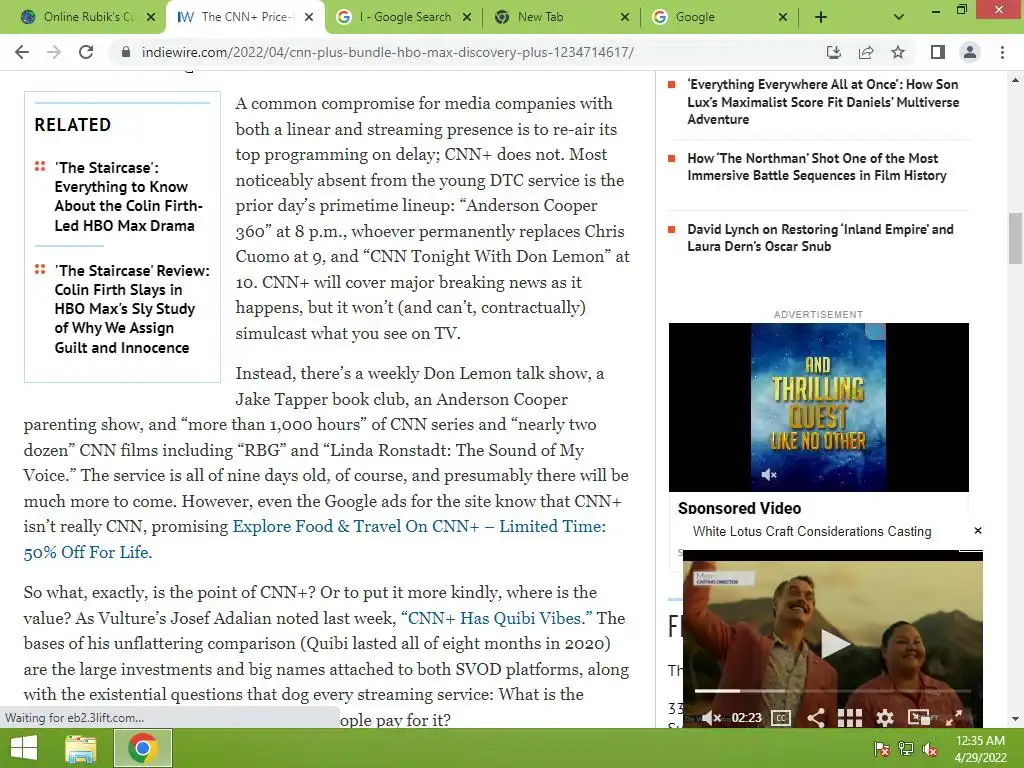The width and height of the screenshot is (1024, 768).
Task: Expand the video to fullscreen
Action: pyautogui.click(x=954, y=717)
